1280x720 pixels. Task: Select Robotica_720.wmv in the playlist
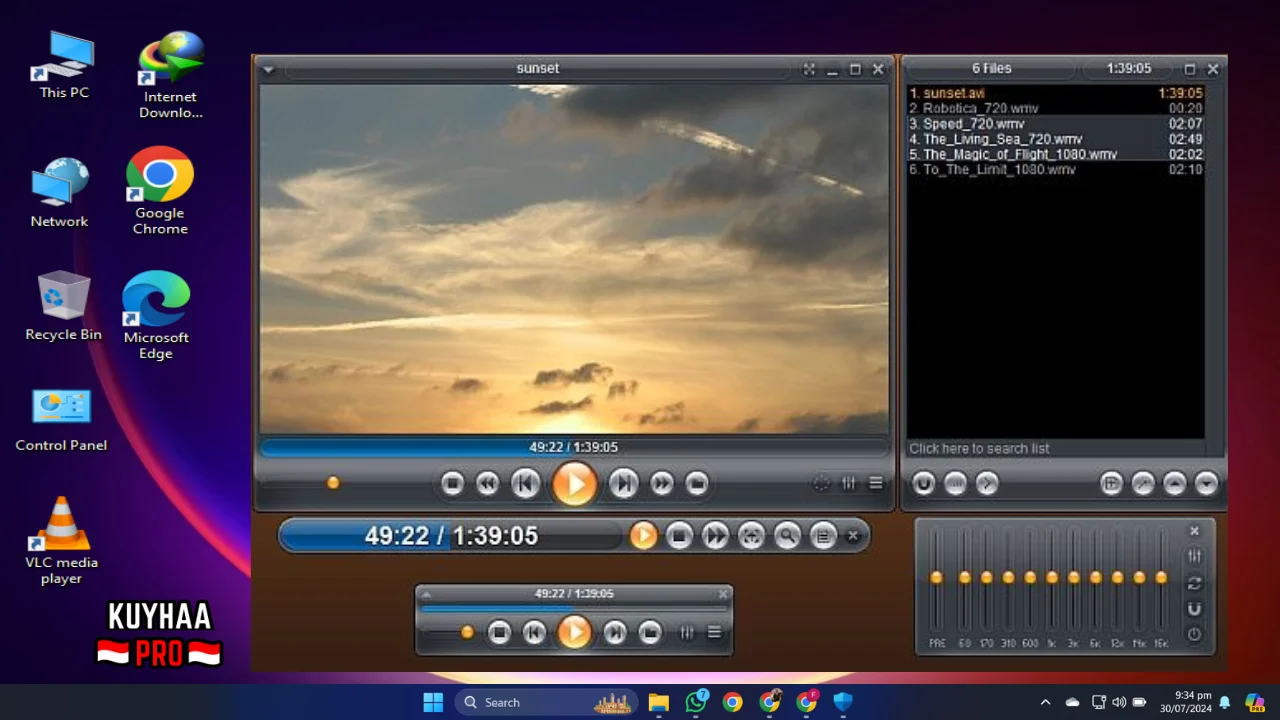tap(1055, 108)
